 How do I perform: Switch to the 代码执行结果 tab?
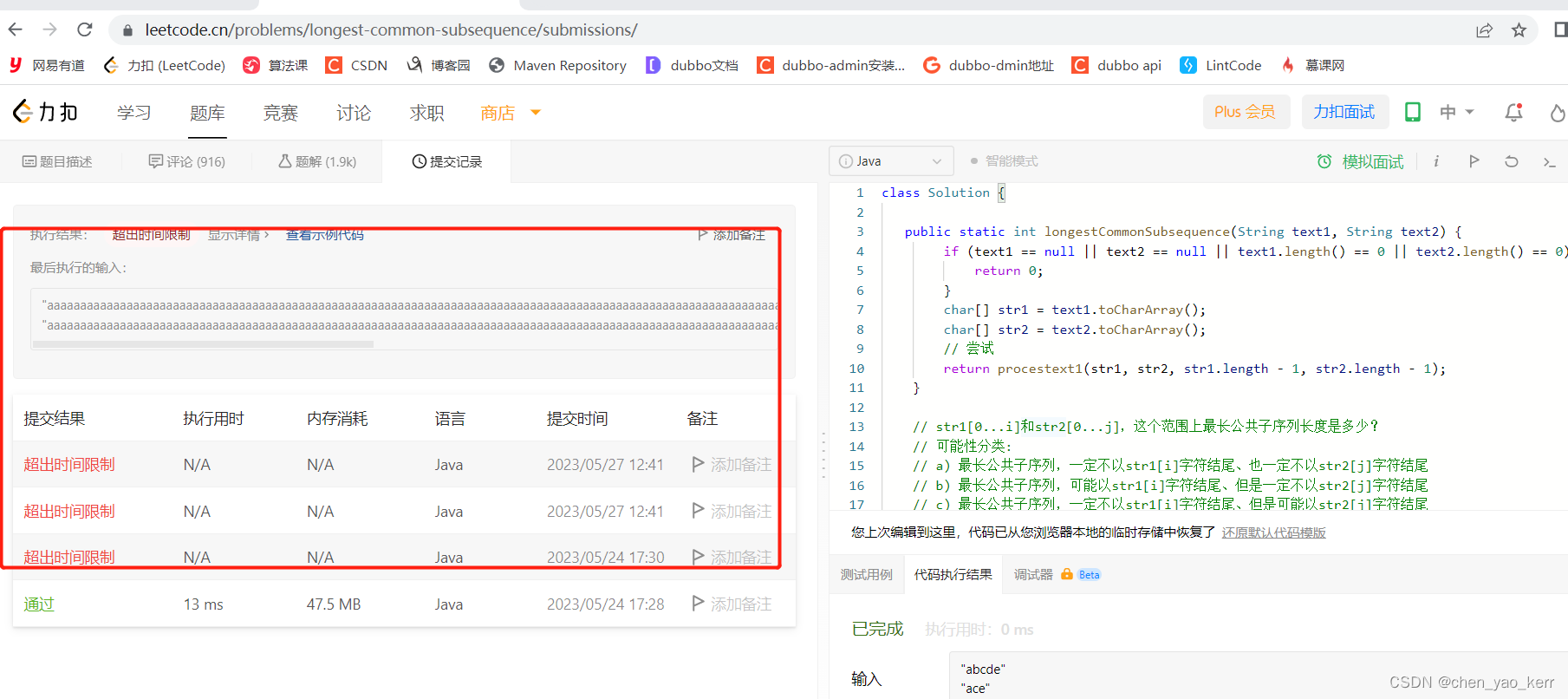953,575
